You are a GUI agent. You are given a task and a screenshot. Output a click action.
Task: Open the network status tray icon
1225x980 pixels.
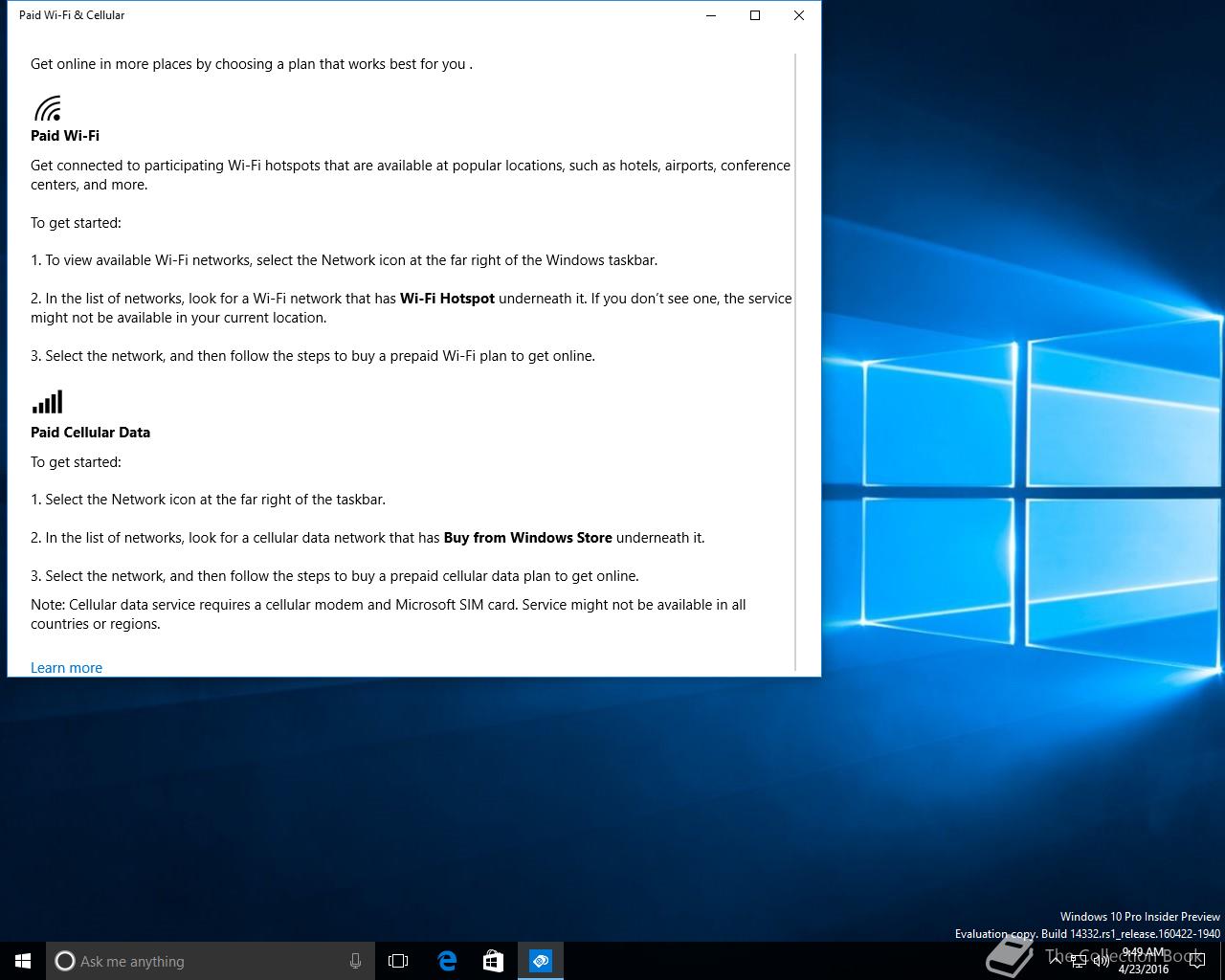pyautogui.click(x=1079, y=961)
